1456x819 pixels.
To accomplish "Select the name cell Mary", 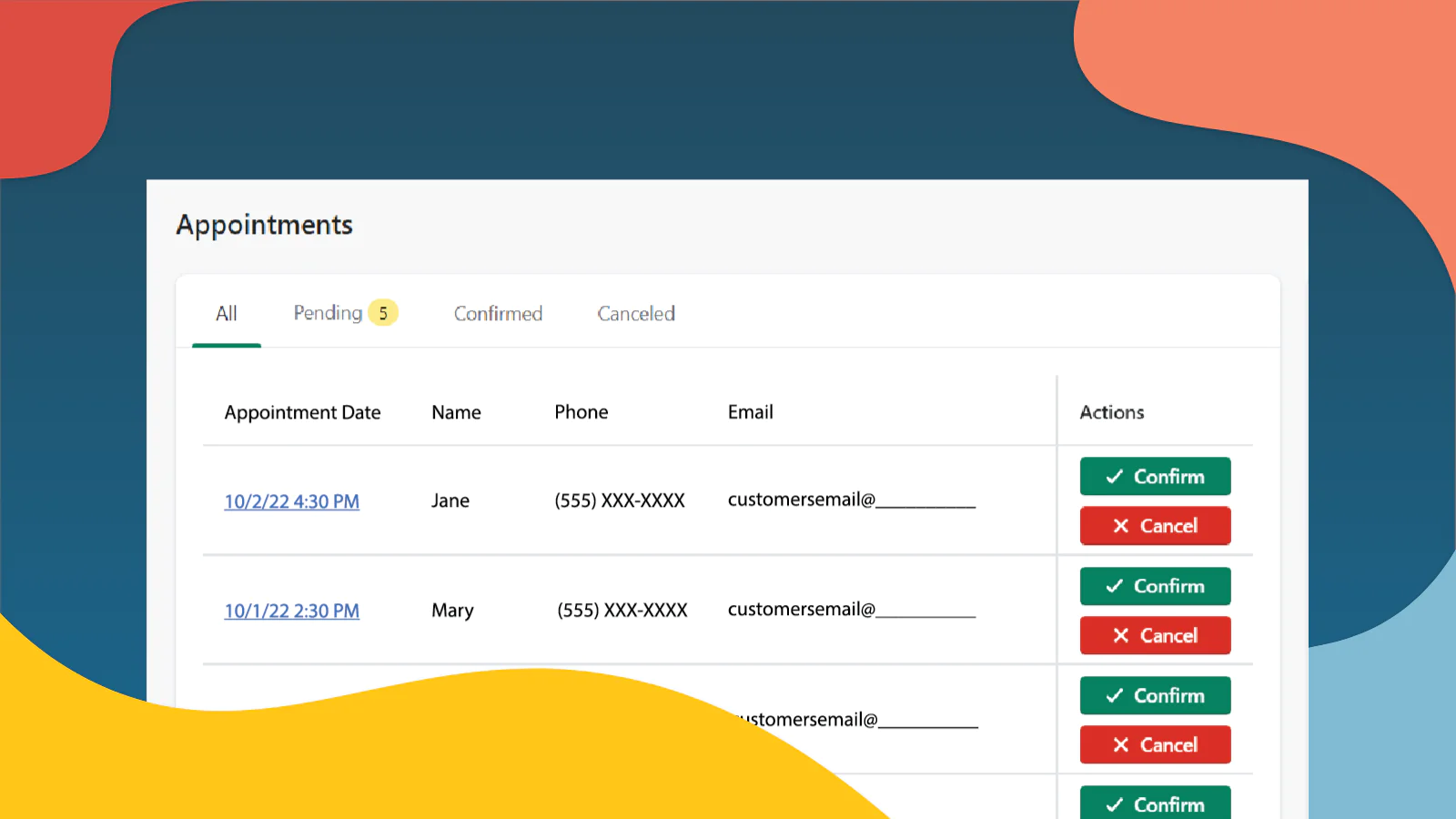I will click(453, 611).
